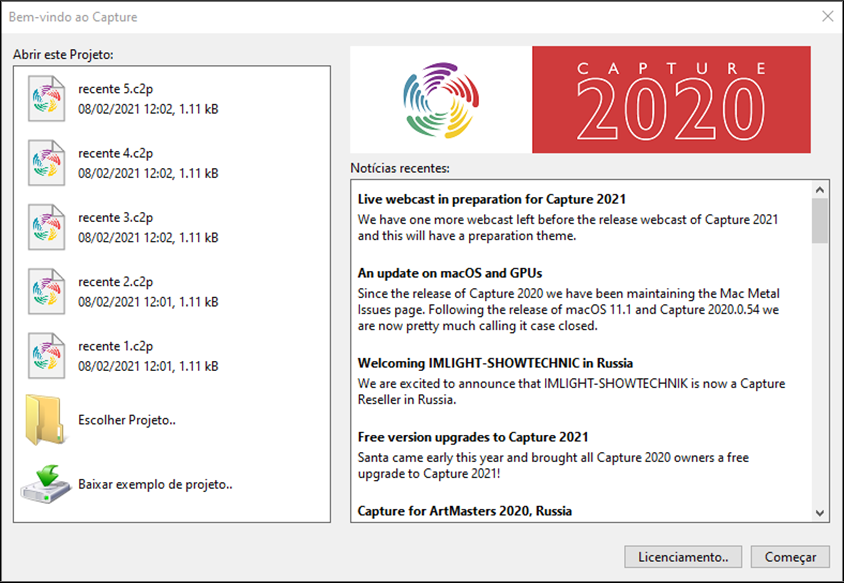844x583 pixels.
Task: Select the 'recente 3.c2p' file name
Action: [116, 217]
